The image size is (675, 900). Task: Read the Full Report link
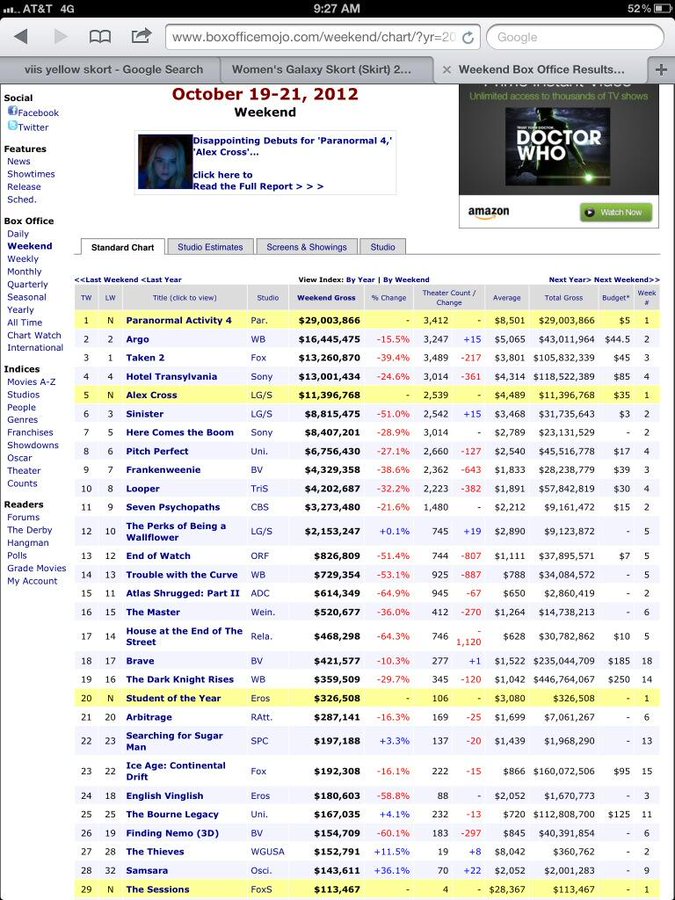258,186
